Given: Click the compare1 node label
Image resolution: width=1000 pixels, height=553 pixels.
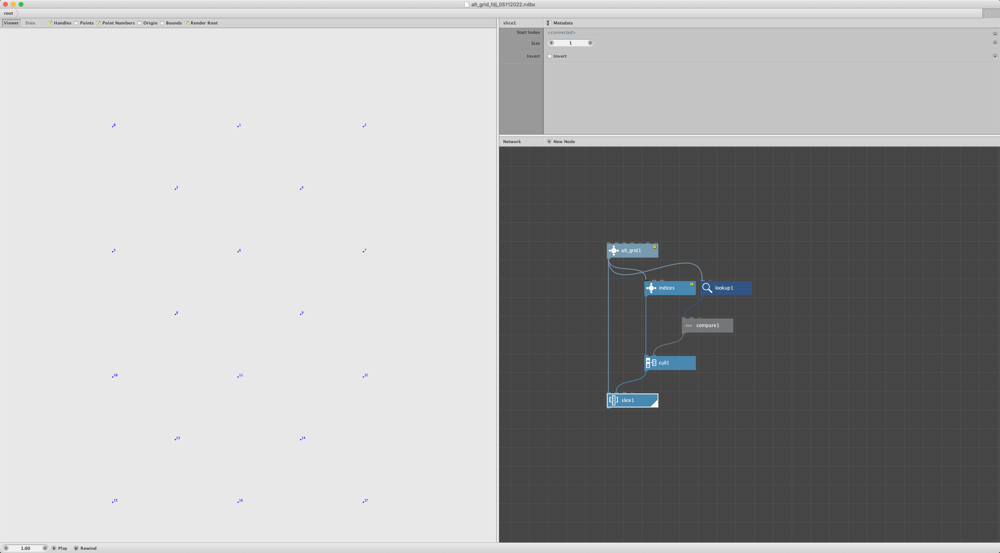Looking at the screenshot, I should pyautogui.click(x=707, y=326).
